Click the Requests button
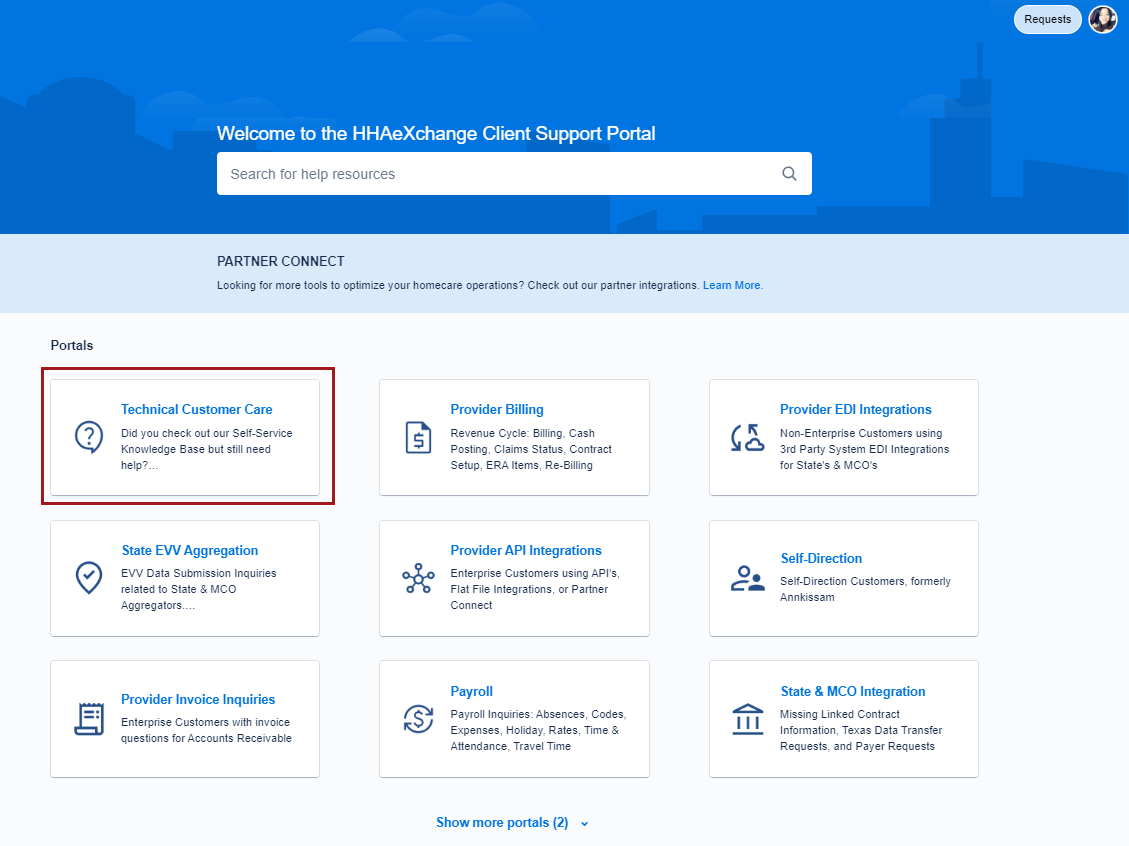The image size is (1129, 846). point(1048,19)
